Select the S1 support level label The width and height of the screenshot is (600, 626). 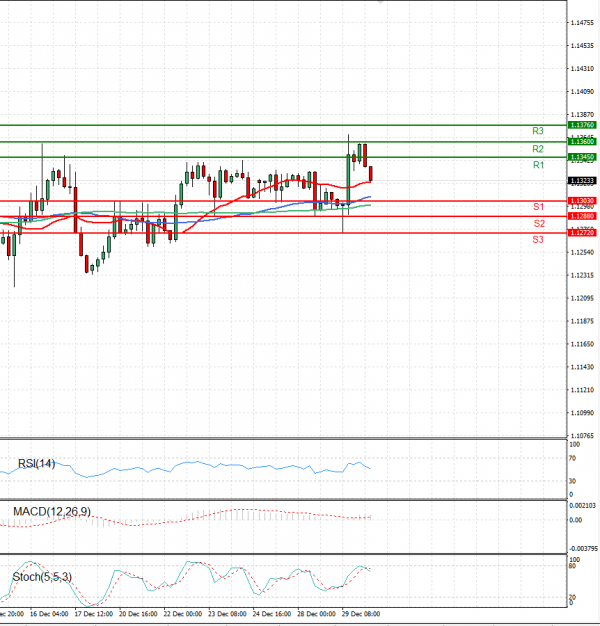pyautogui.click(x=538, y=206)
